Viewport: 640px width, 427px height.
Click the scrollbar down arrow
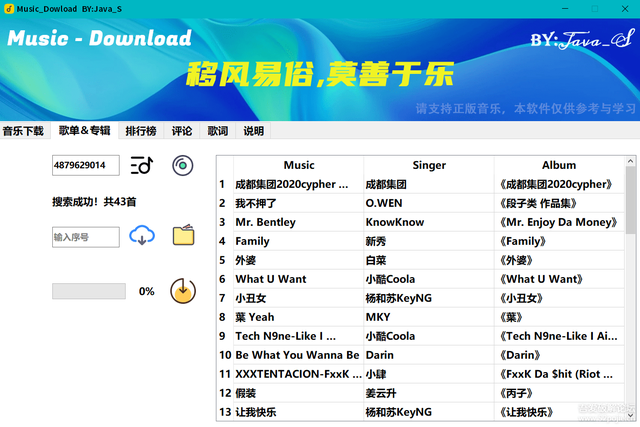(x=631, y=416)
